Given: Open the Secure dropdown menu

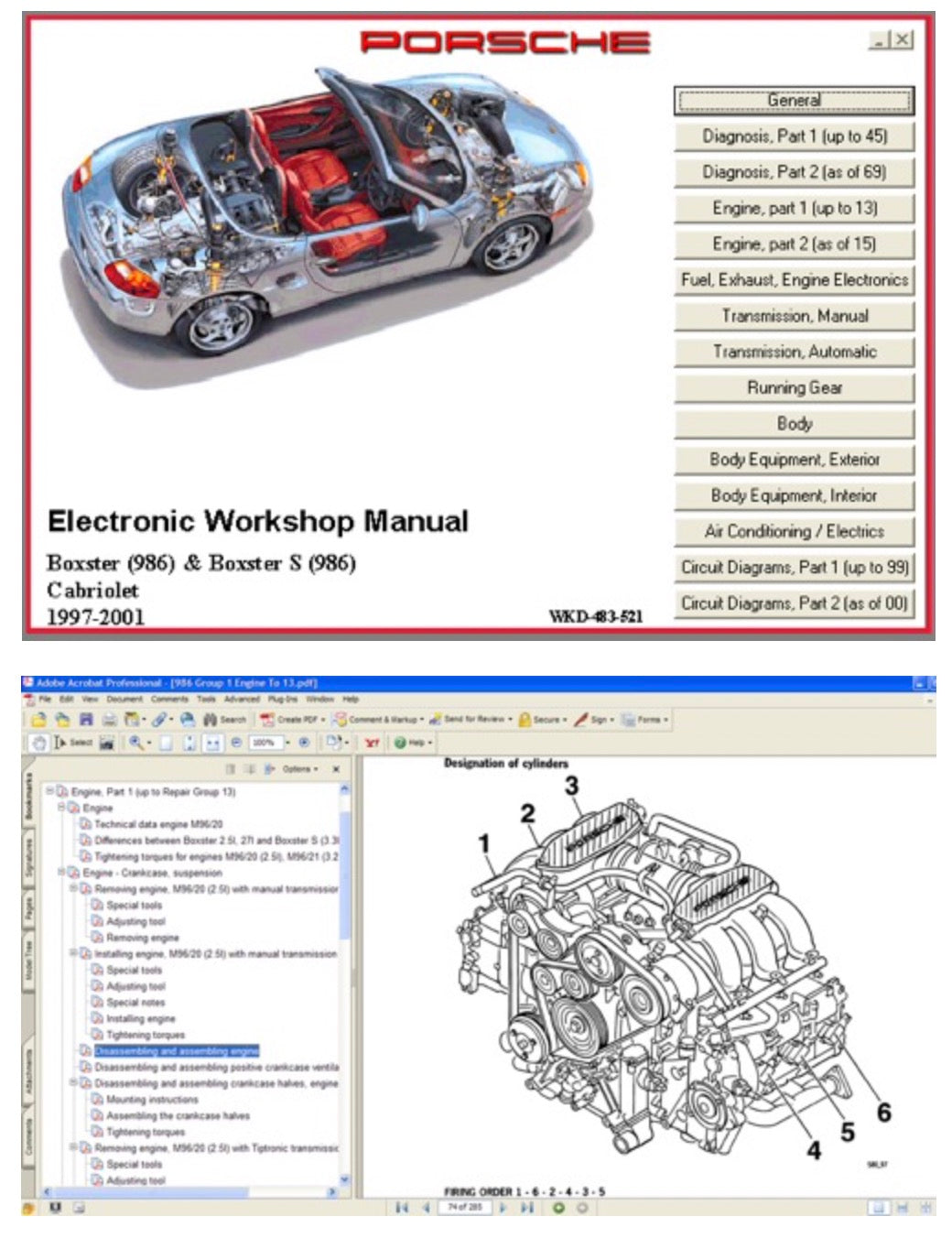Looking at the screenshot, I should click(x=542, y=720).
